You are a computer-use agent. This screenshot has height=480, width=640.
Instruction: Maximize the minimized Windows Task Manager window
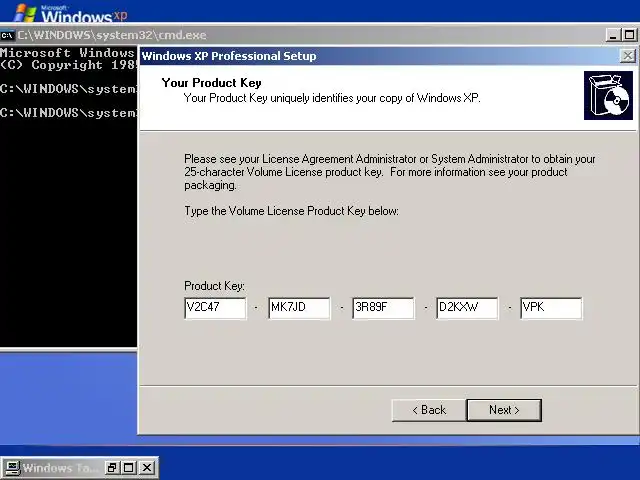coord(129,468)
